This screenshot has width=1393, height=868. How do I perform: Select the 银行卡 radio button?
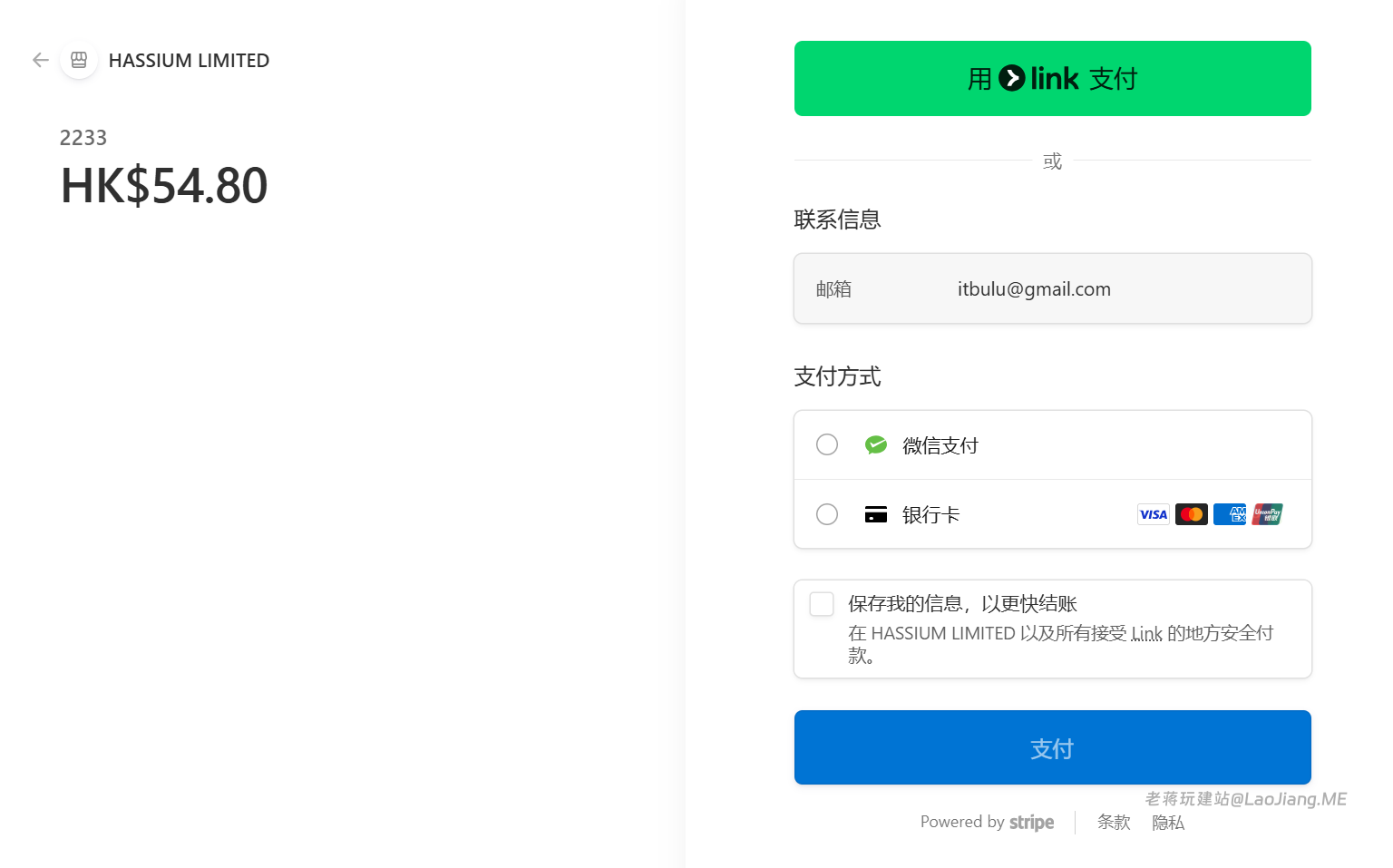click(827, 514)
